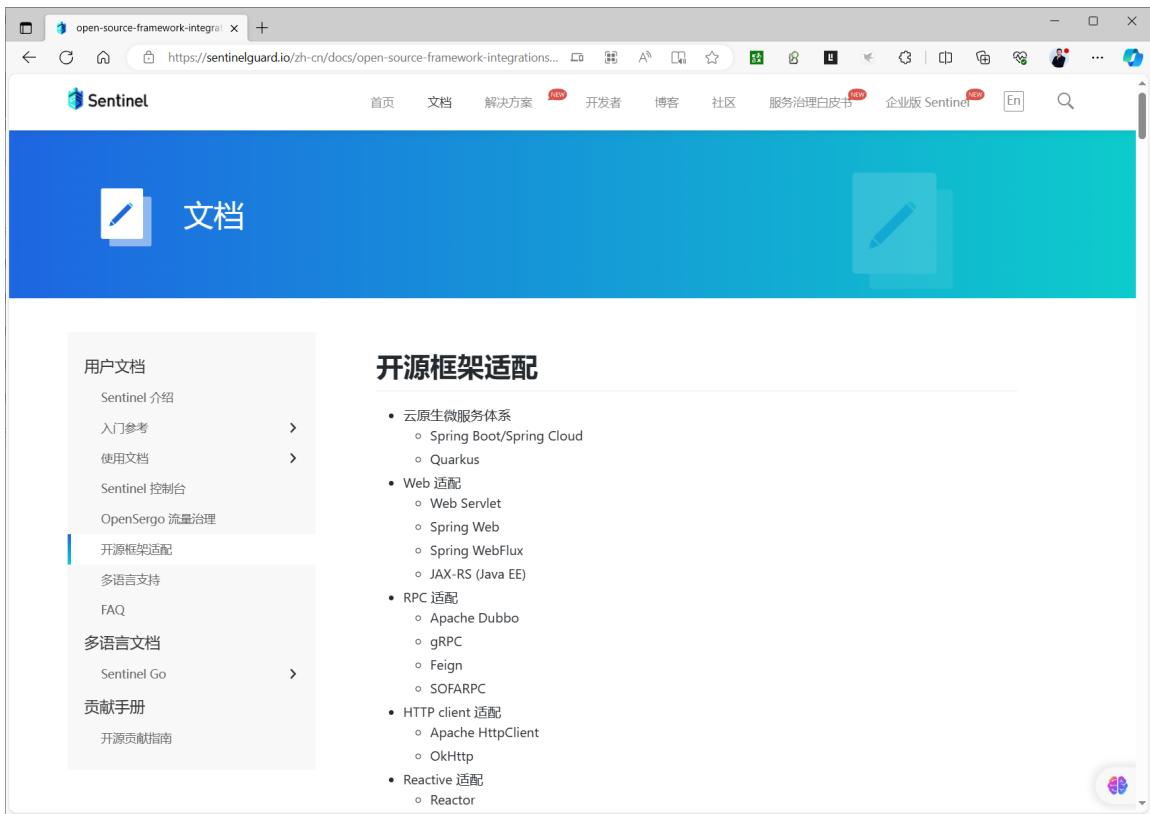Click the Sentinel logo in the header
1150x814 pixels.
[x=108, y=100]
